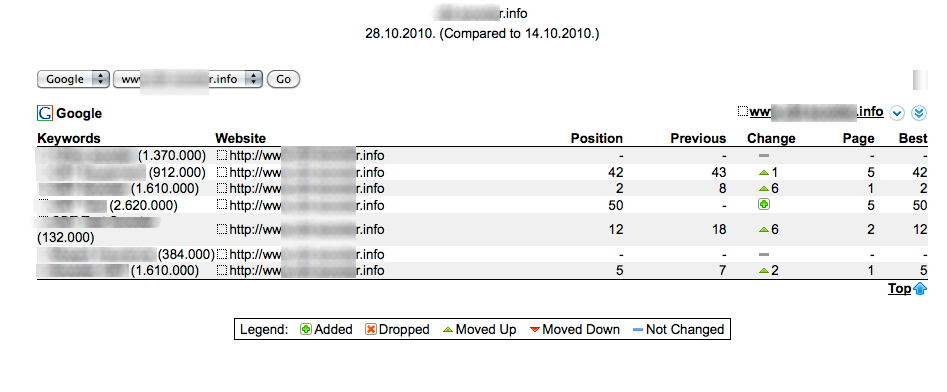Open website URL in 132.000 row
The image size is (947, 392).
pyautogui.click(x=306, y=230)
